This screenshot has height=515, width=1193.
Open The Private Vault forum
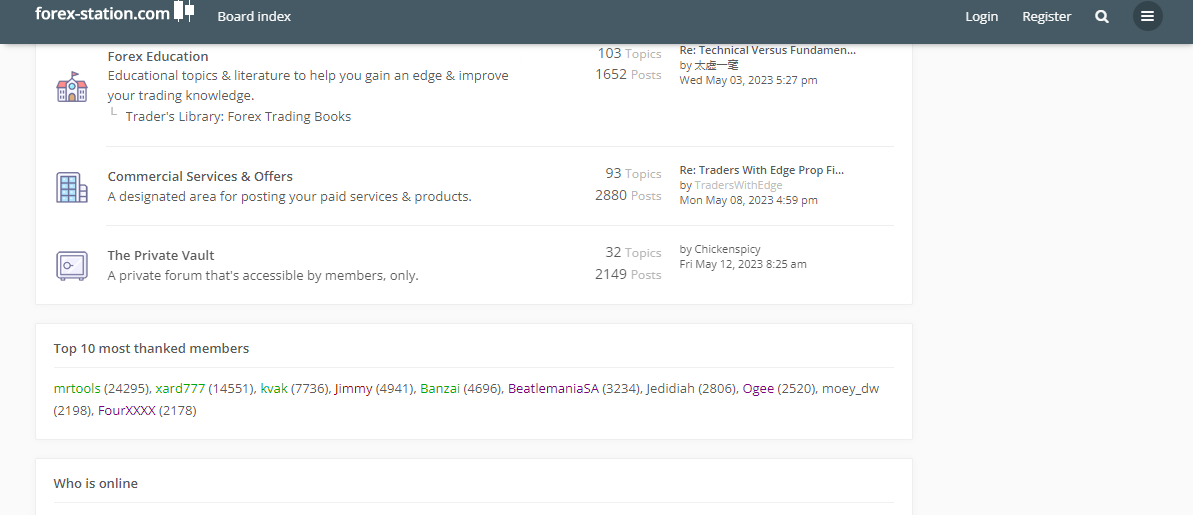pos(161,255)
